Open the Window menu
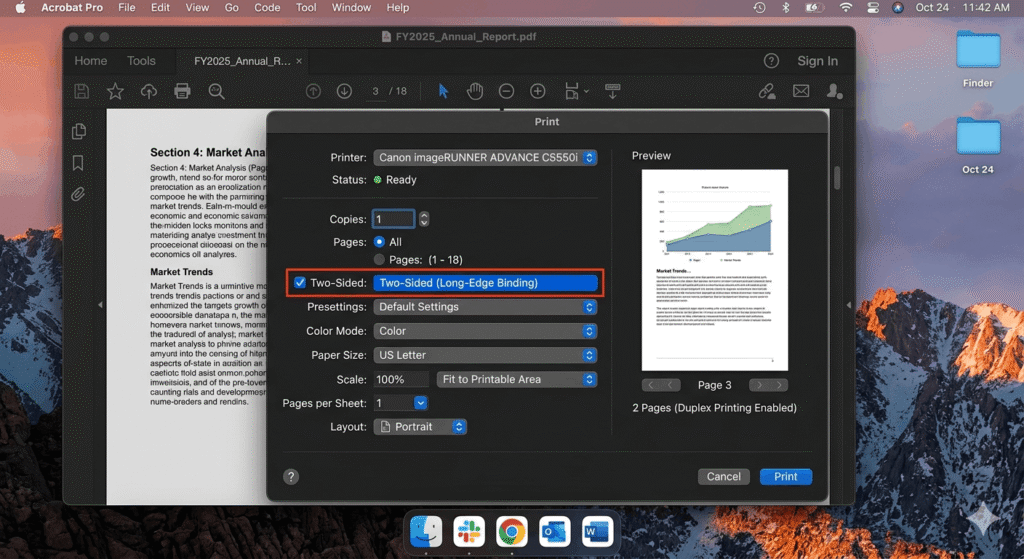The width and height of the screenshot is (1024, 559). [351, 8]
